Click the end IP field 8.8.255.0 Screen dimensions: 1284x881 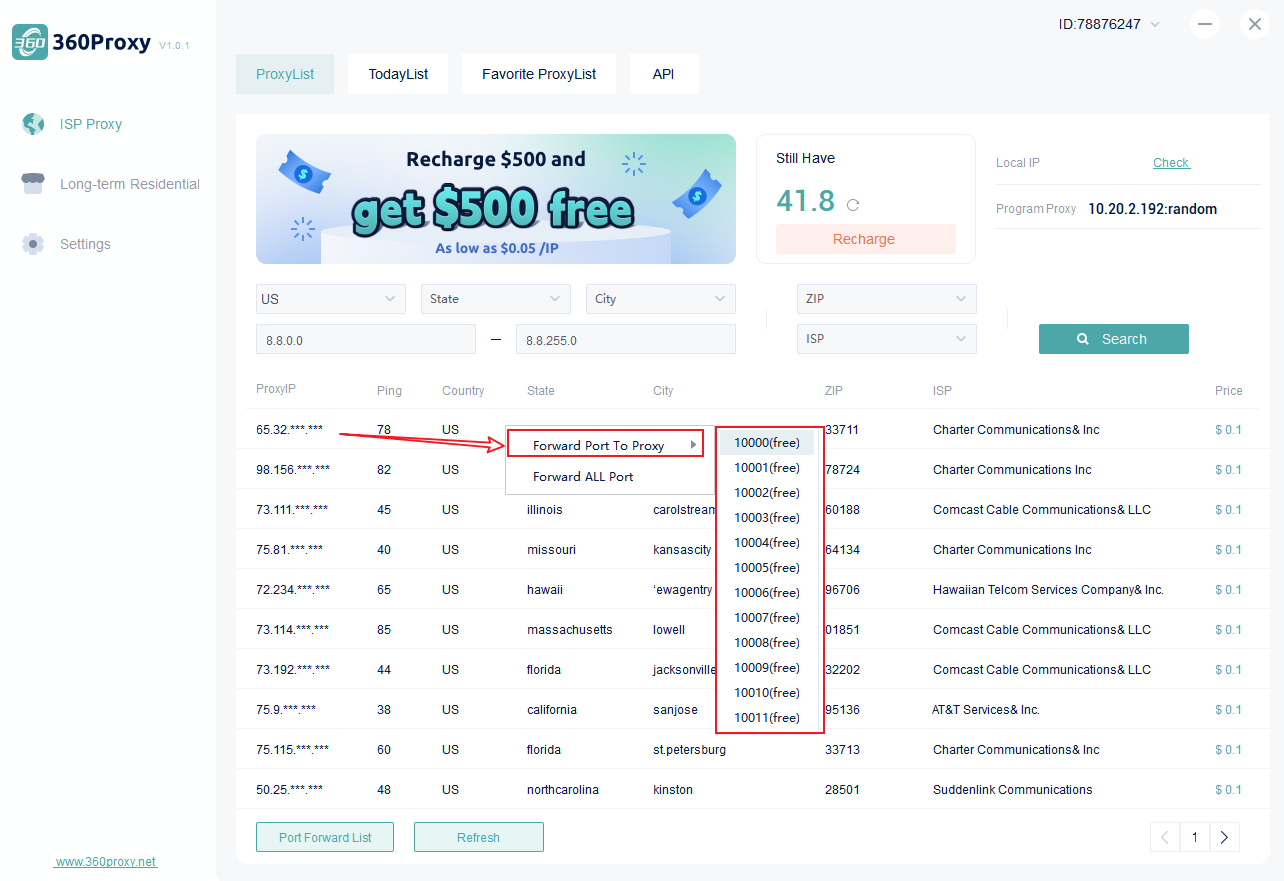coord(626,339)
